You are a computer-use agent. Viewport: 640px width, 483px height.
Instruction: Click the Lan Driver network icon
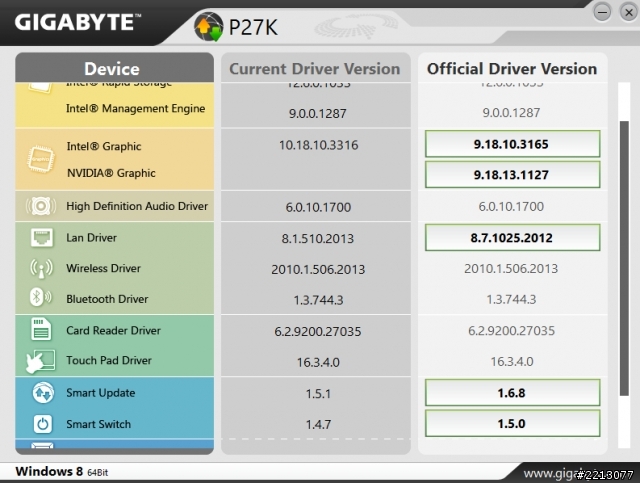[41, 238]
